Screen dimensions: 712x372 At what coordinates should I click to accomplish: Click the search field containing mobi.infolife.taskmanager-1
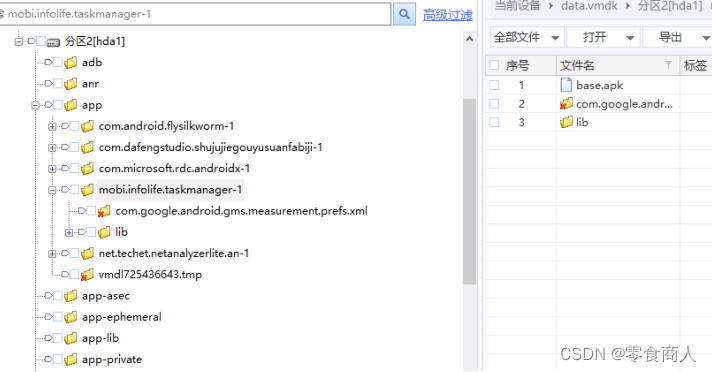pos(195,14)
